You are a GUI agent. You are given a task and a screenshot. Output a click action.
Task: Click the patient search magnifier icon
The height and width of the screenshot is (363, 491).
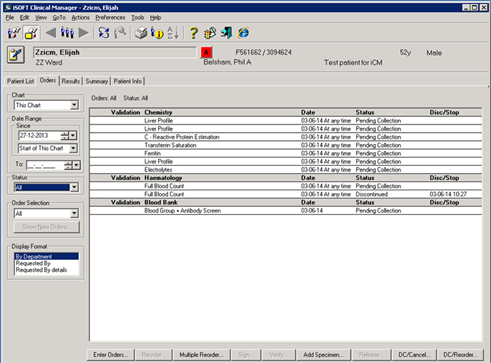120,33
